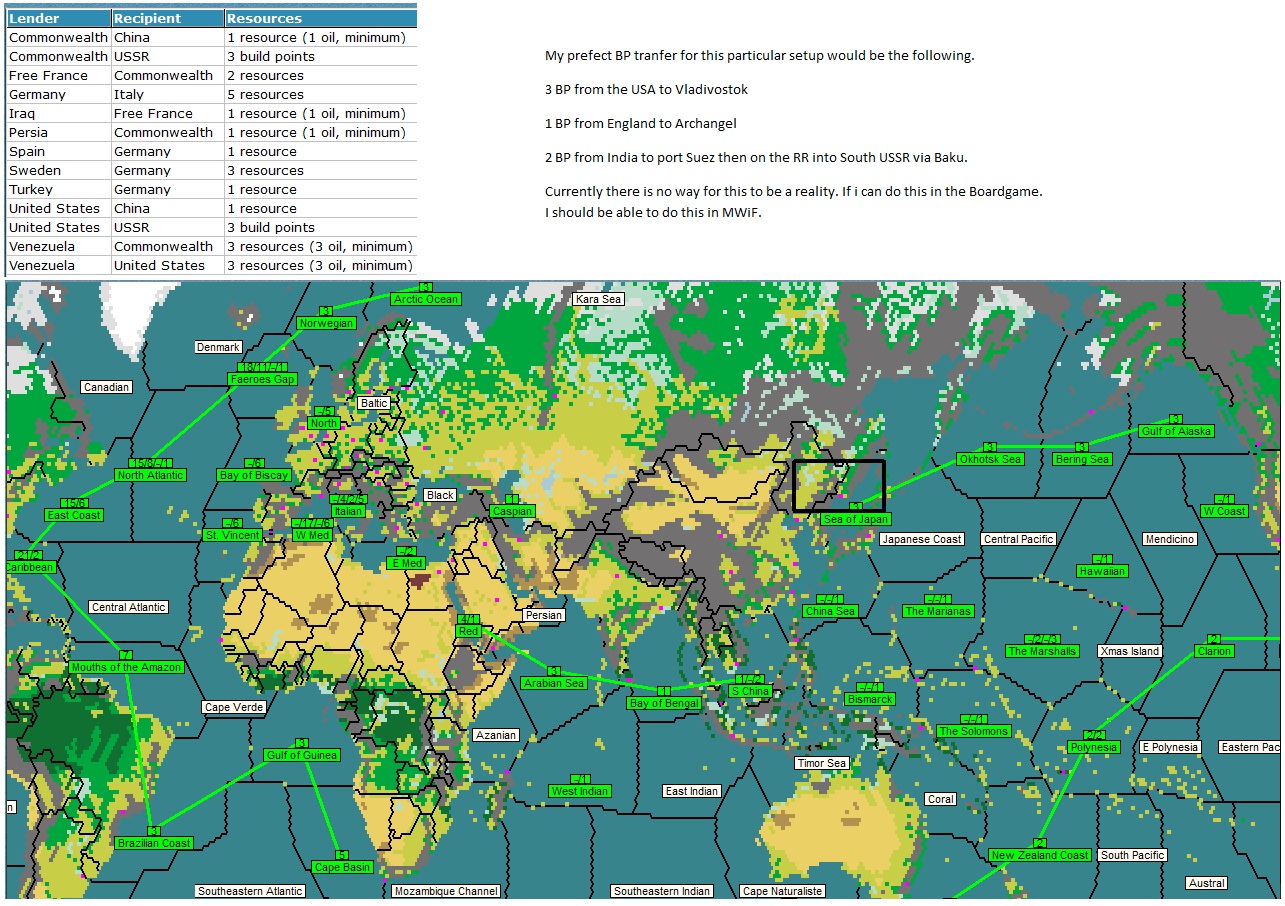Click the Arctic Ocean sea area label
This screenshot has width=1285, height=906.
click(x=426, y=299)
